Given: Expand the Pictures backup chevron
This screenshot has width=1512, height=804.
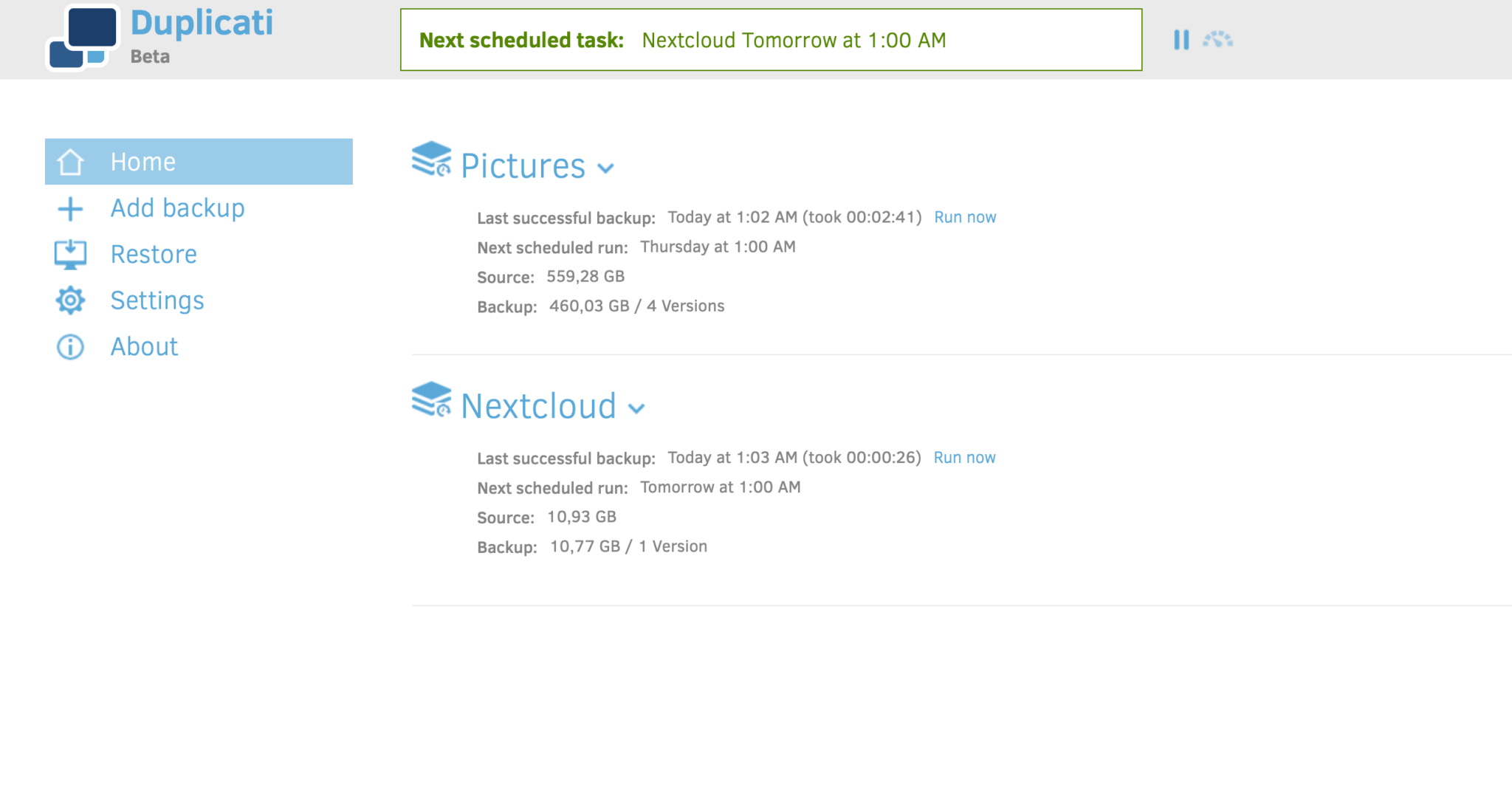Looking at the screenshot, I should coord(605,168).
